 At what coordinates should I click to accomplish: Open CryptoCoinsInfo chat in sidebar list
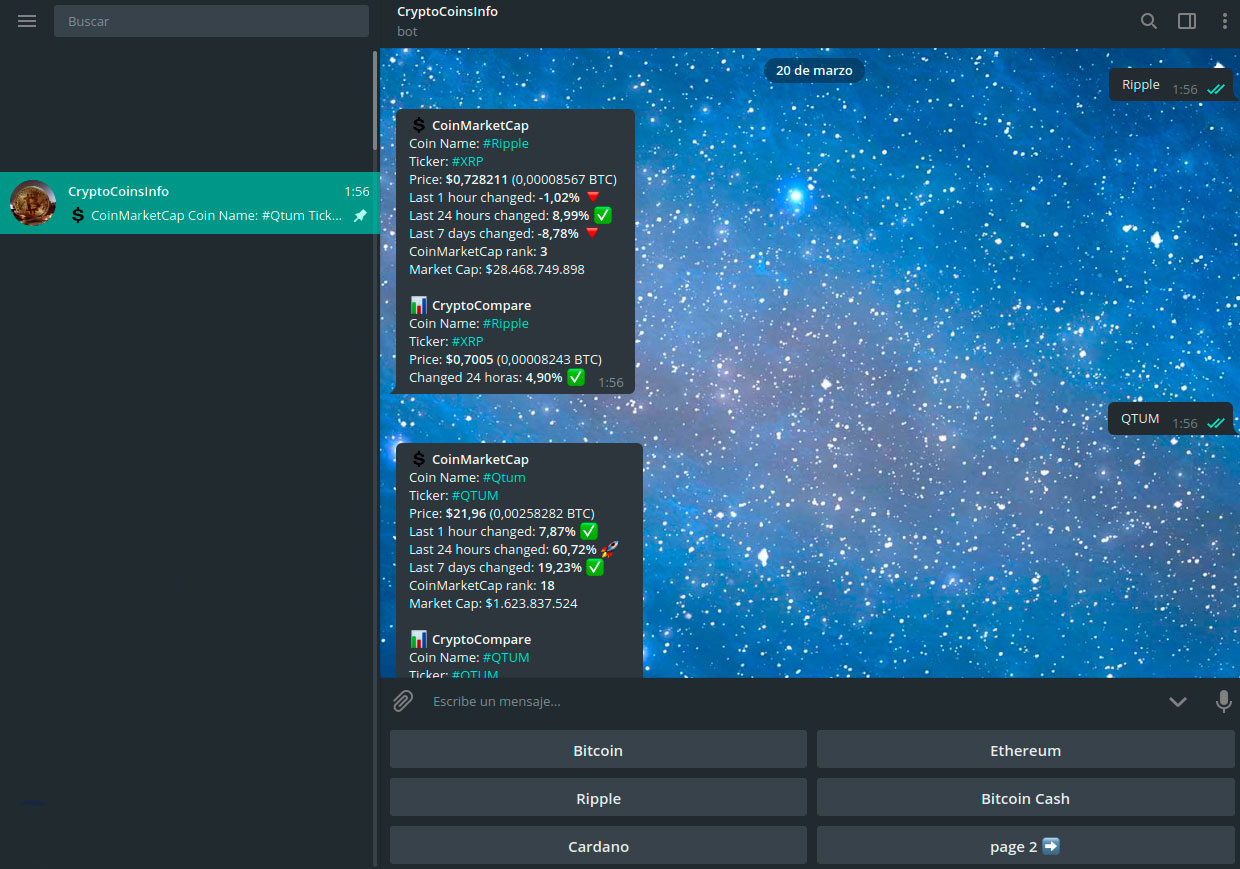190,203
